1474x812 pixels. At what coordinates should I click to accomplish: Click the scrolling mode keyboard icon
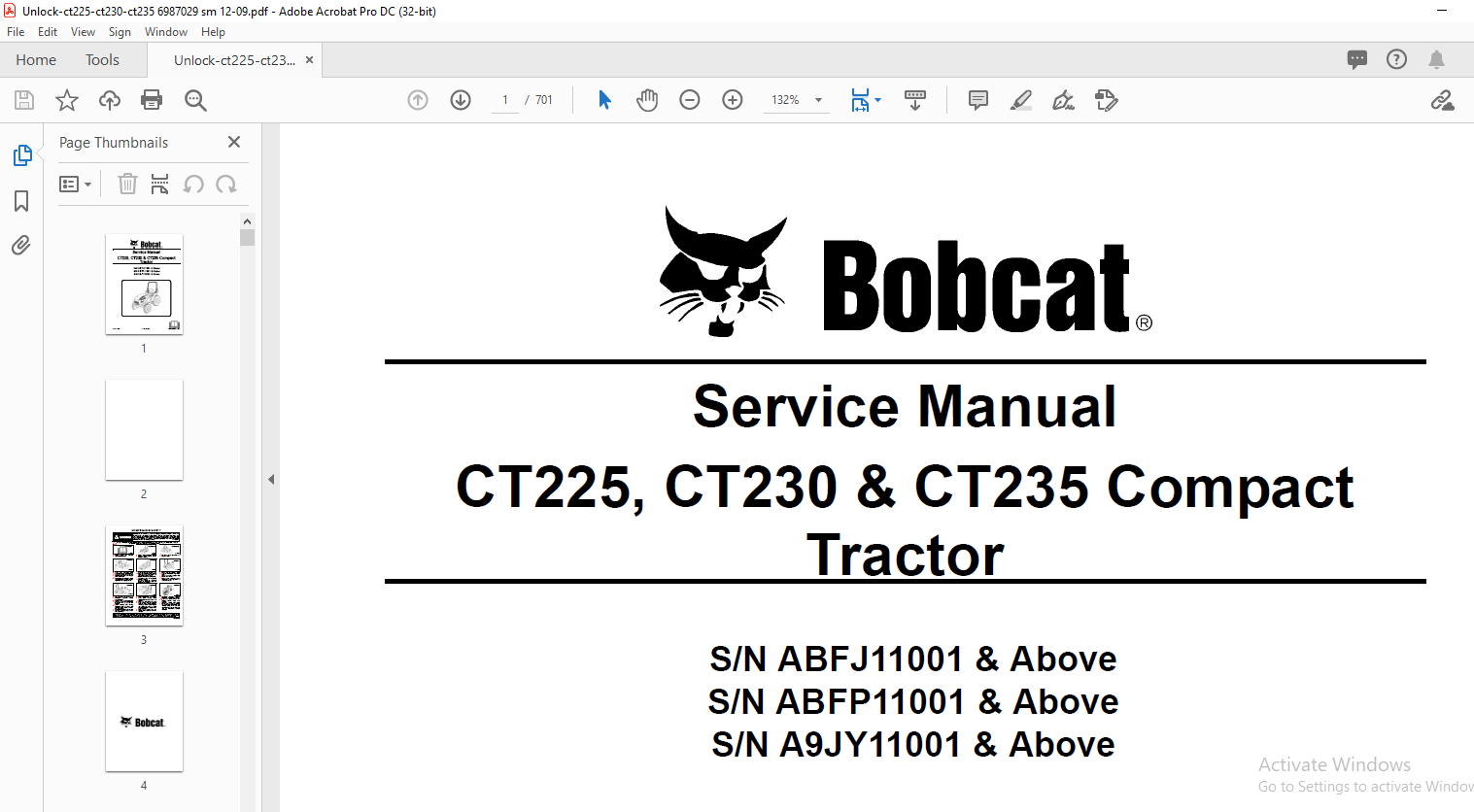click(x=915, y=100)
